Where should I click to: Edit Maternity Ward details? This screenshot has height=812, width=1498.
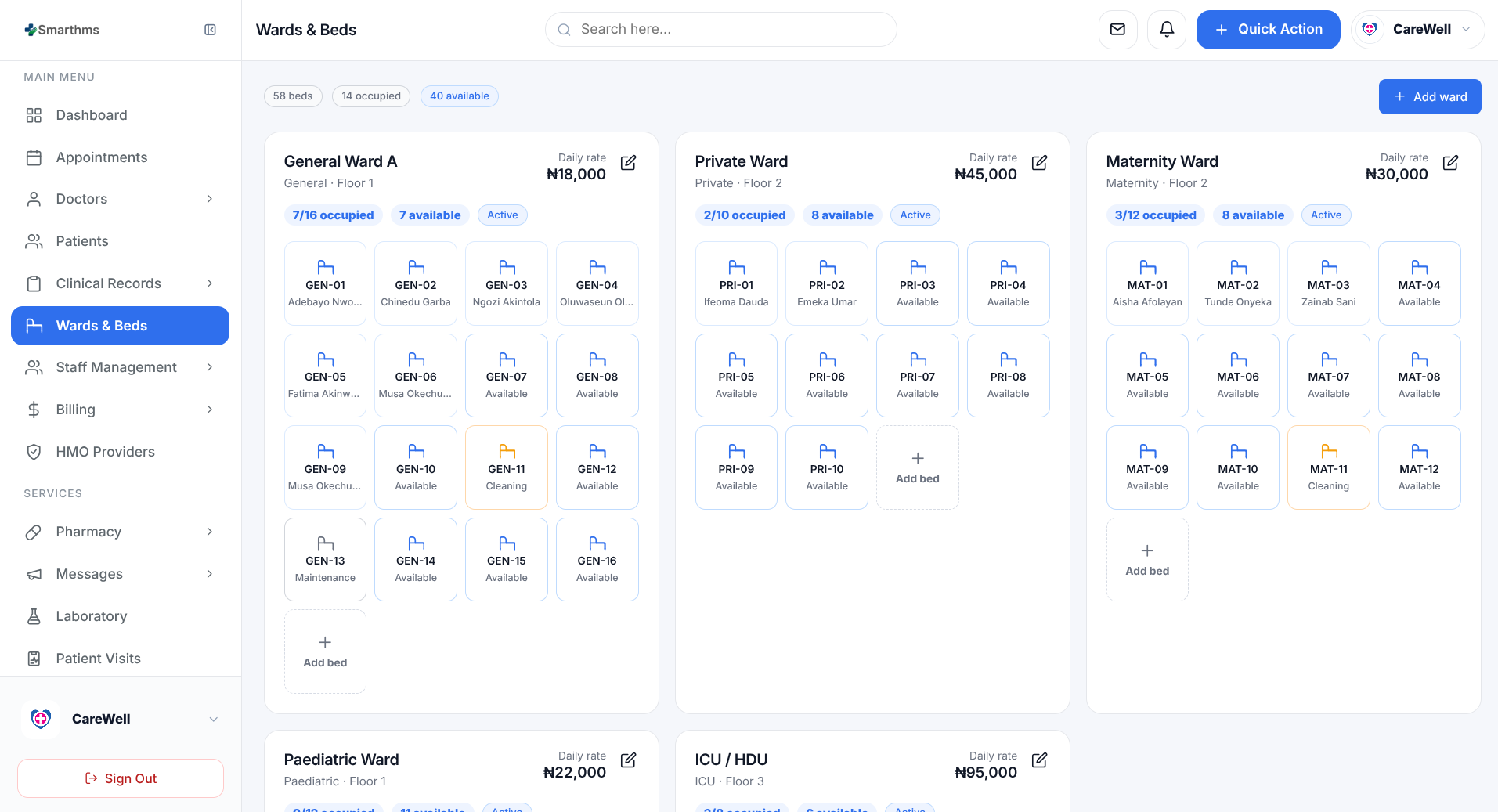point(1450,163)
